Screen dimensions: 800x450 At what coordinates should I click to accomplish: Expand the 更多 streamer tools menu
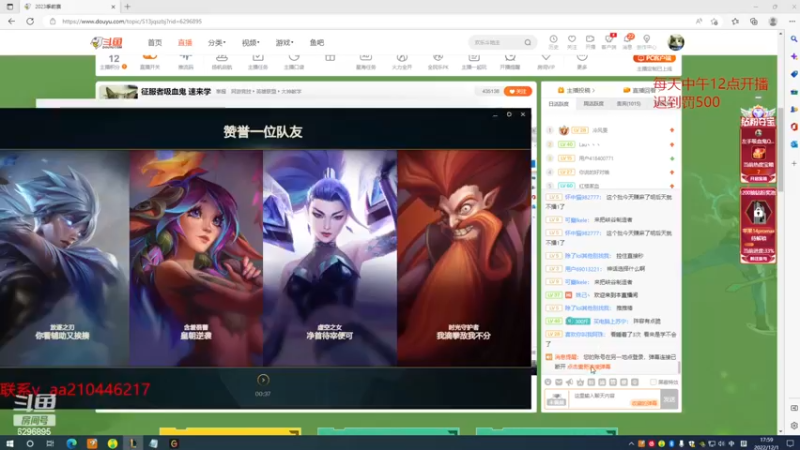(582, 61)
